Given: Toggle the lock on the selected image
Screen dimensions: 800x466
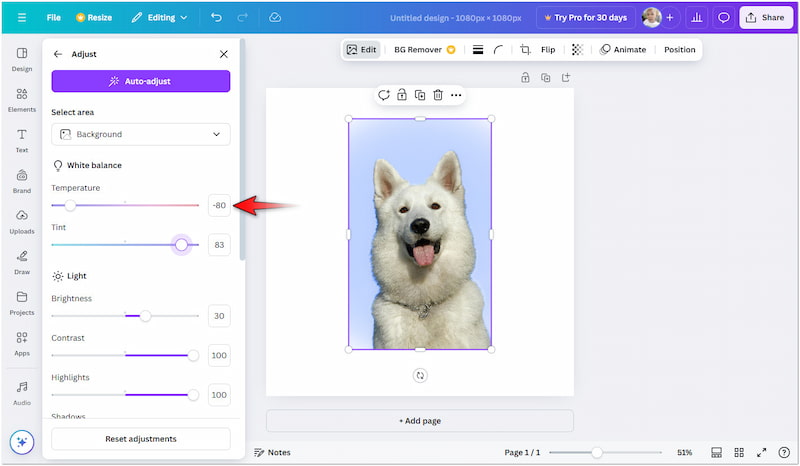Looking at the screenshot, I should (x=401, y=95).
